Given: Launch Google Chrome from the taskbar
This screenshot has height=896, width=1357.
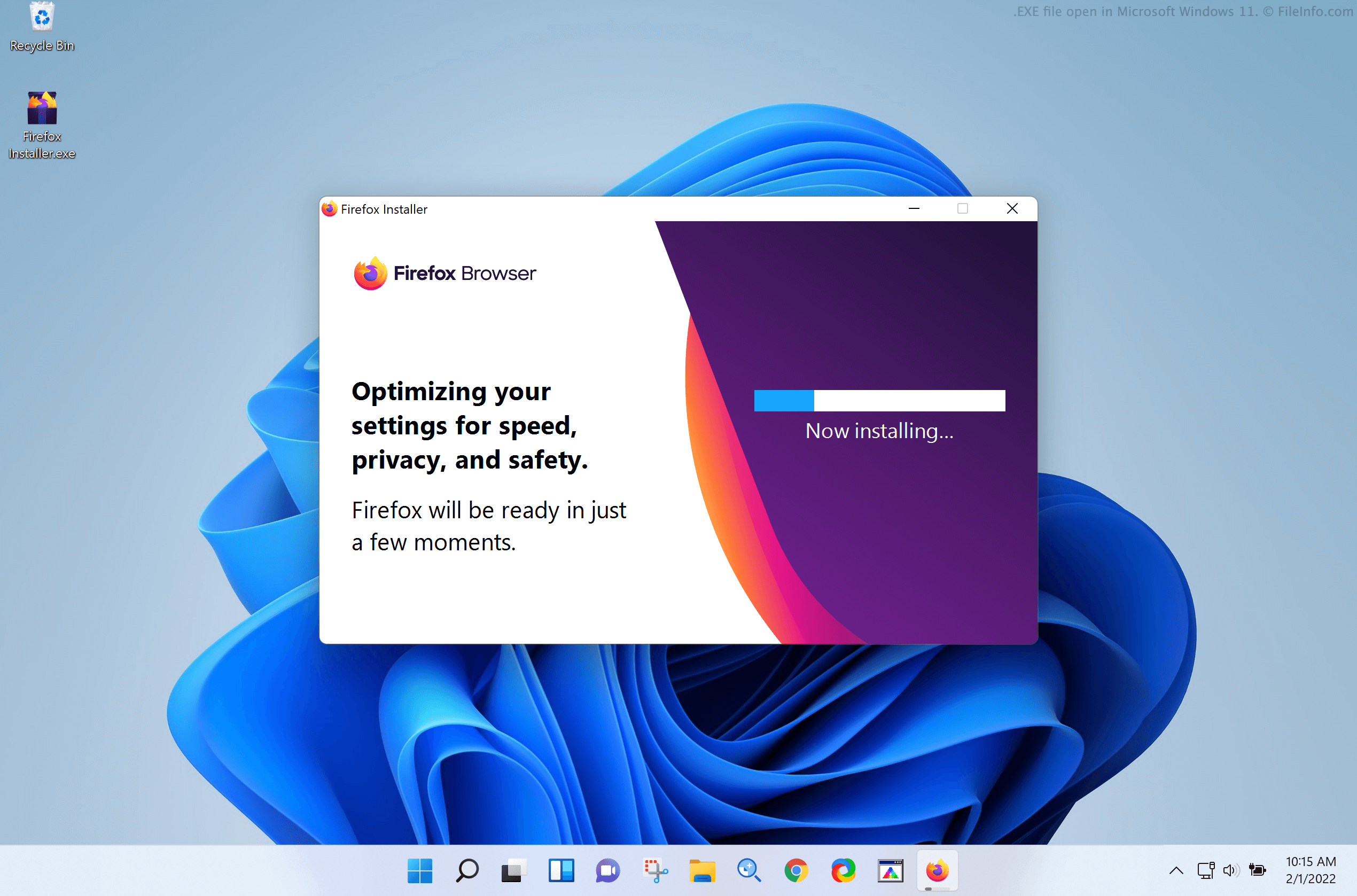Looking at the screenshot, I should [x=797, y=870].
